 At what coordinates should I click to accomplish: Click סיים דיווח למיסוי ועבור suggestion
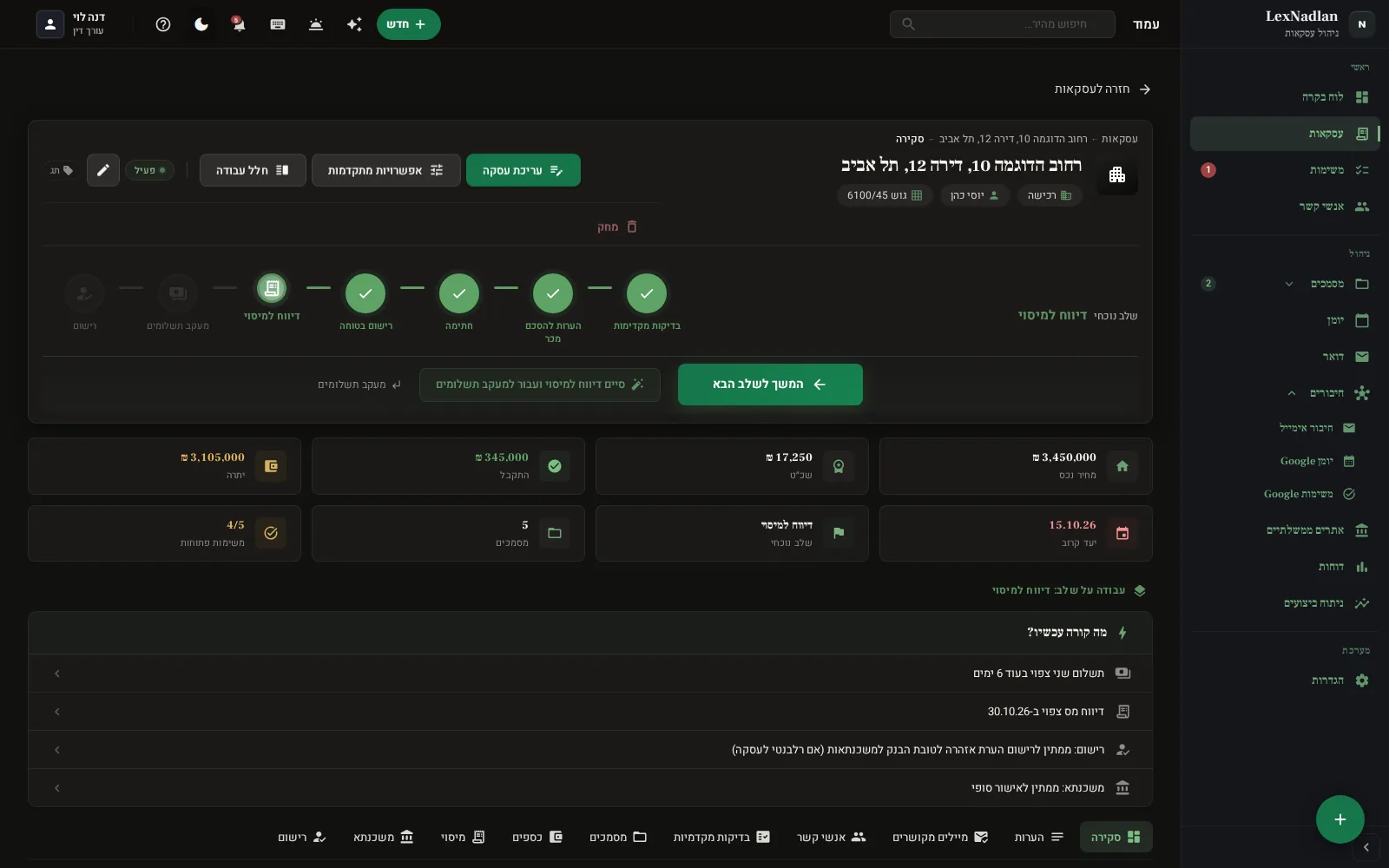tap(540, 385)
